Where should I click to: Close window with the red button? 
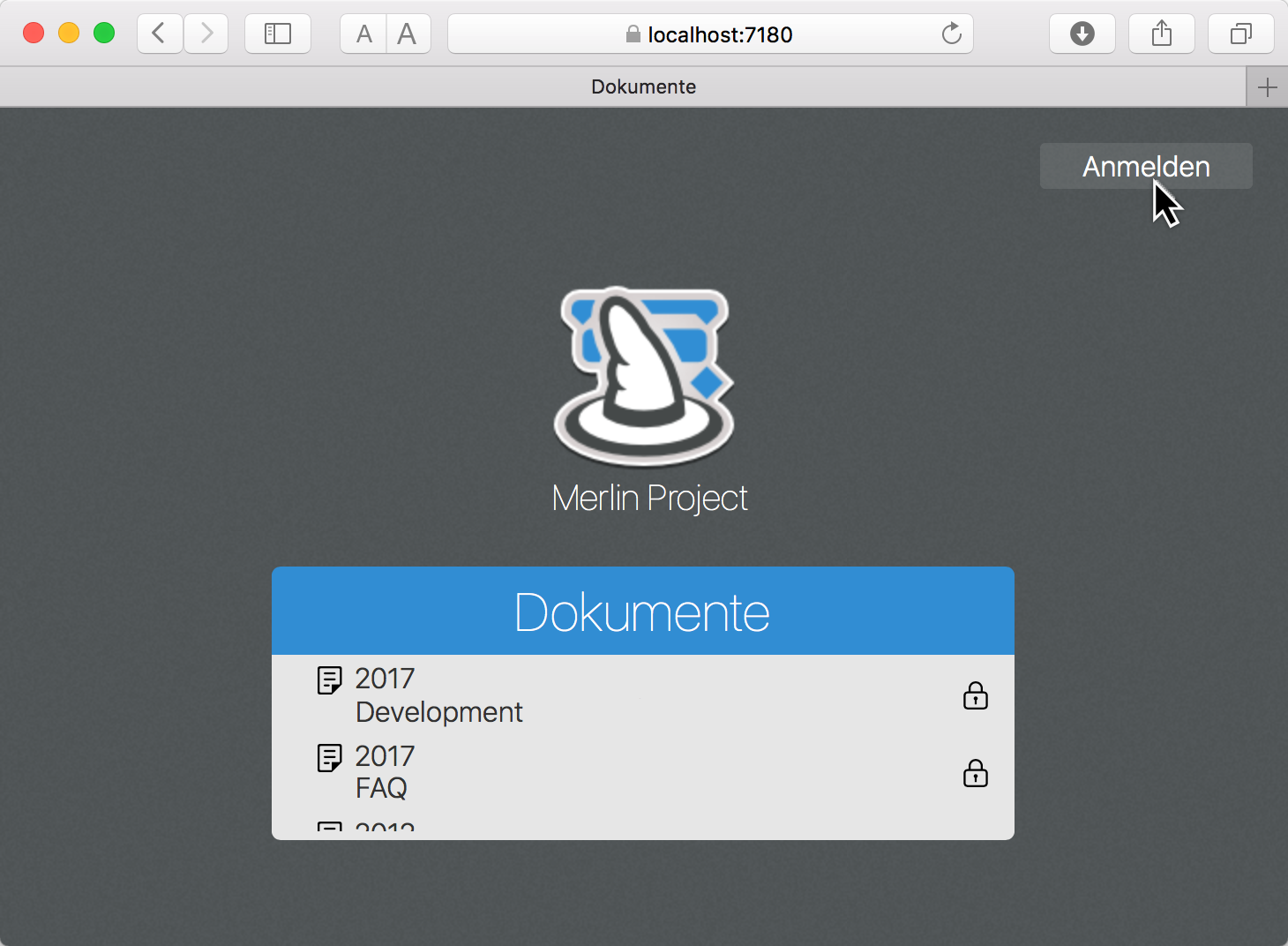click(34, 34)
